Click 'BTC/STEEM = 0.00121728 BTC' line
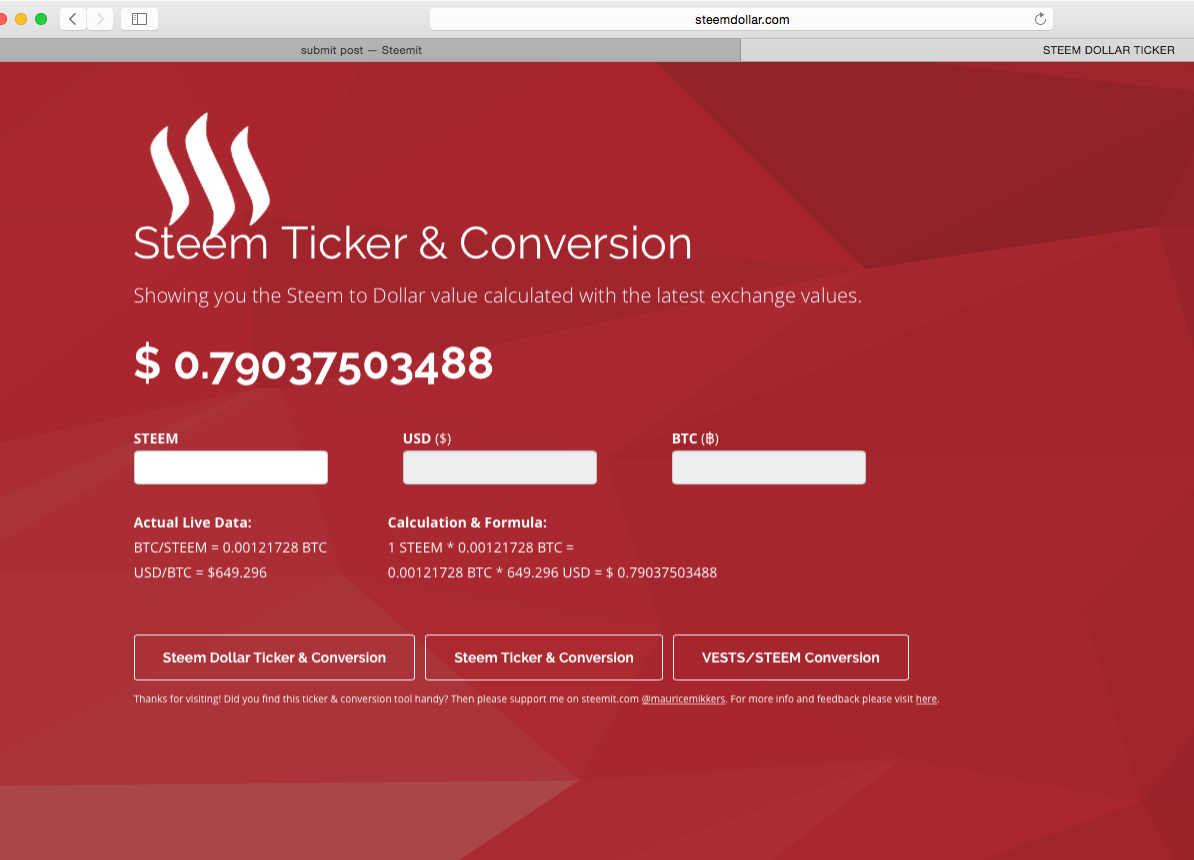Screen dimensions: 1194x860 (230, 548)
